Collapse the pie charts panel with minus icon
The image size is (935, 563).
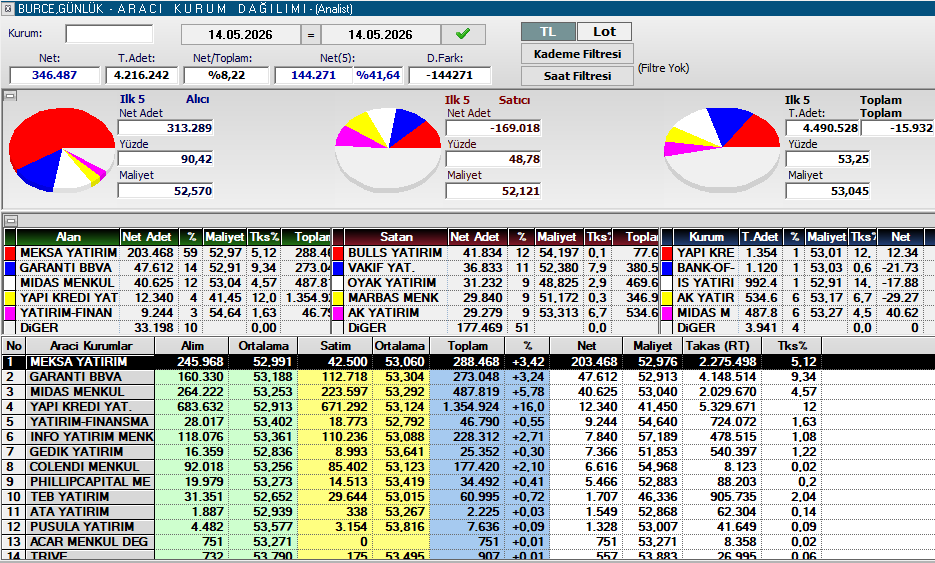(10, 95)
